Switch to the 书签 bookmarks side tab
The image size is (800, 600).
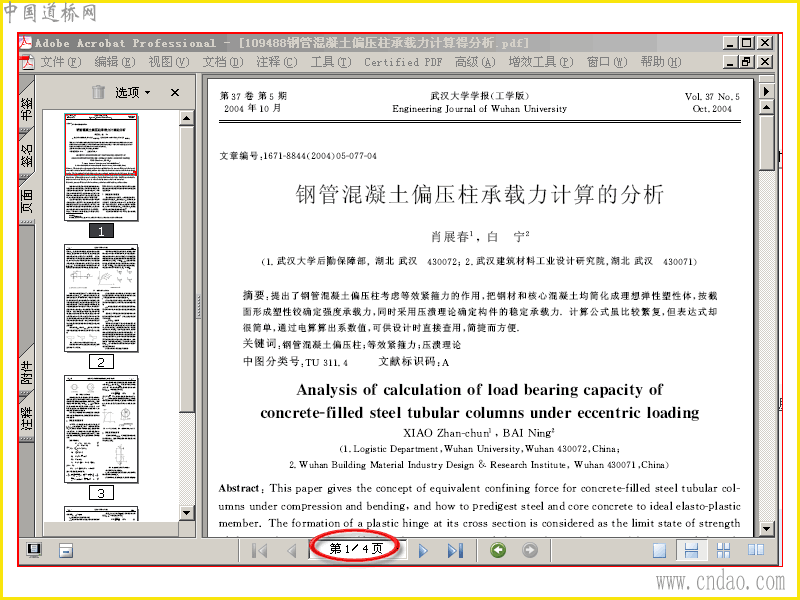[27, 109]
